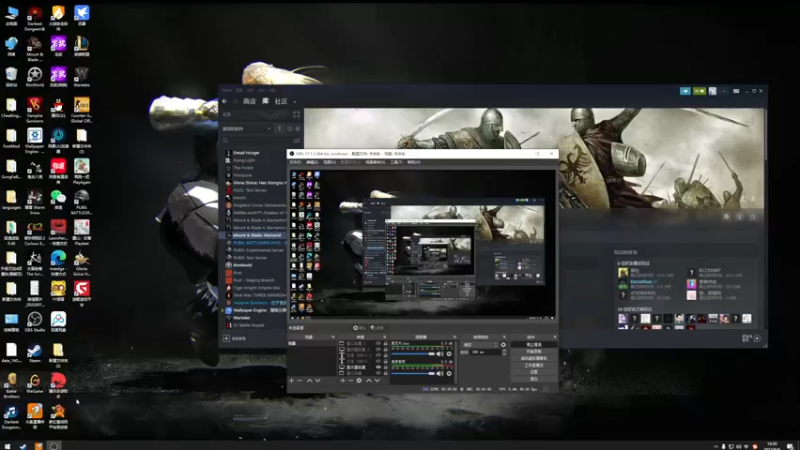
Task: Go back using Steam's back arrow
Action: tap(224, 101)
